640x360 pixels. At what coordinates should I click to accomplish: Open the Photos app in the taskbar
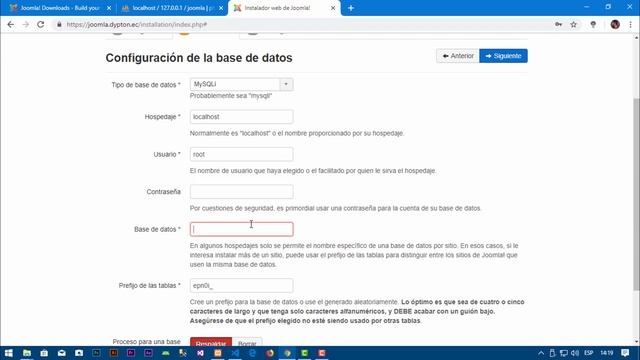pos(79,353)
